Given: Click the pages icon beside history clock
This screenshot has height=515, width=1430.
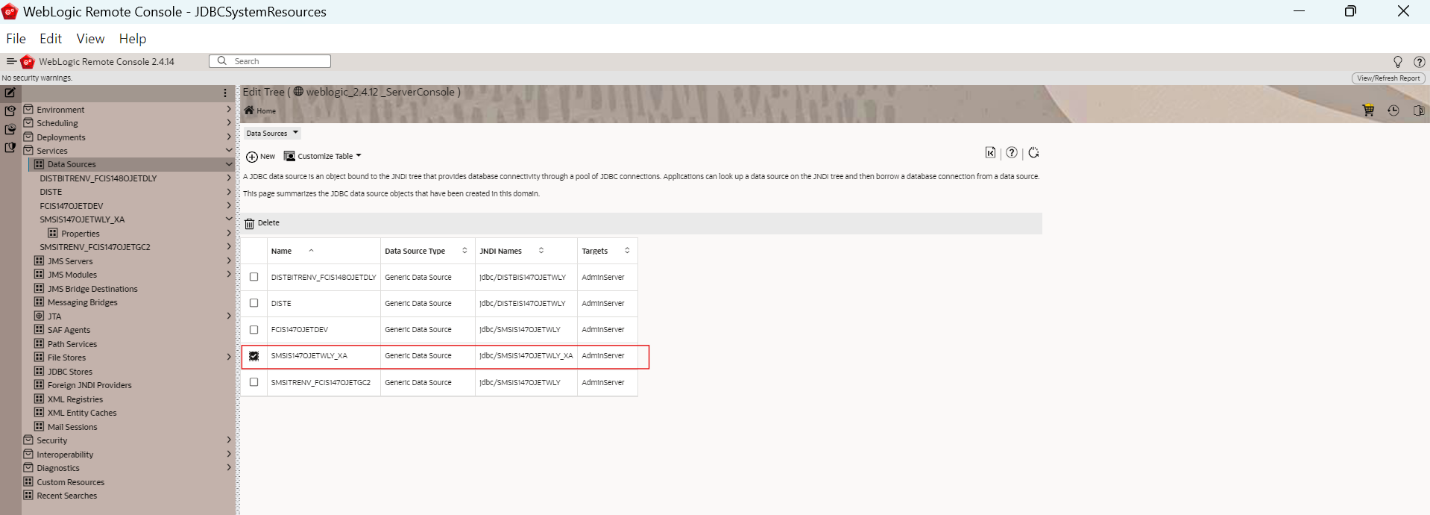Looking at the screenshot, I should (x=1418, y=111).
